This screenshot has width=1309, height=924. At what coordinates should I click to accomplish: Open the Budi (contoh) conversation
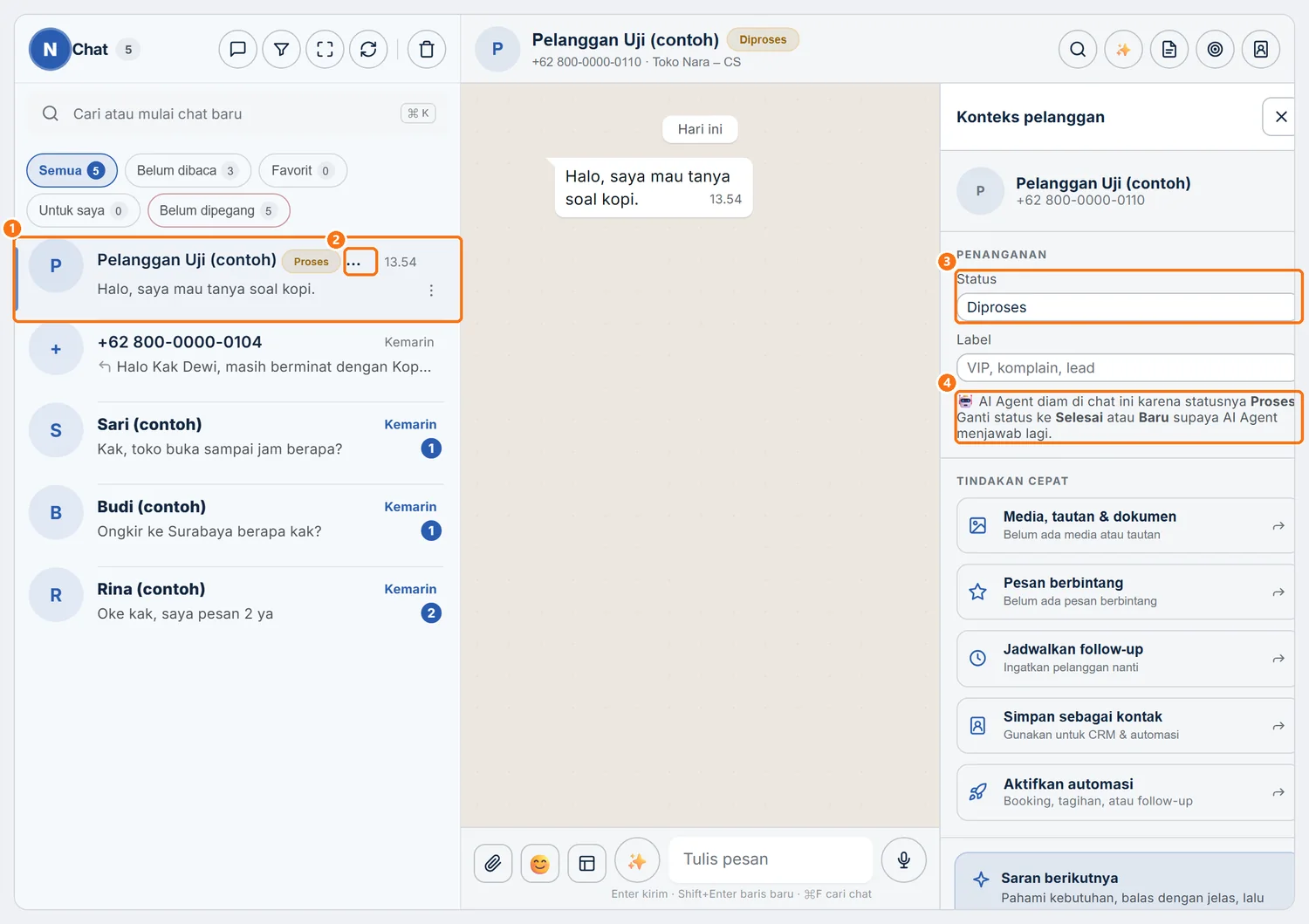tap(237, 519)
